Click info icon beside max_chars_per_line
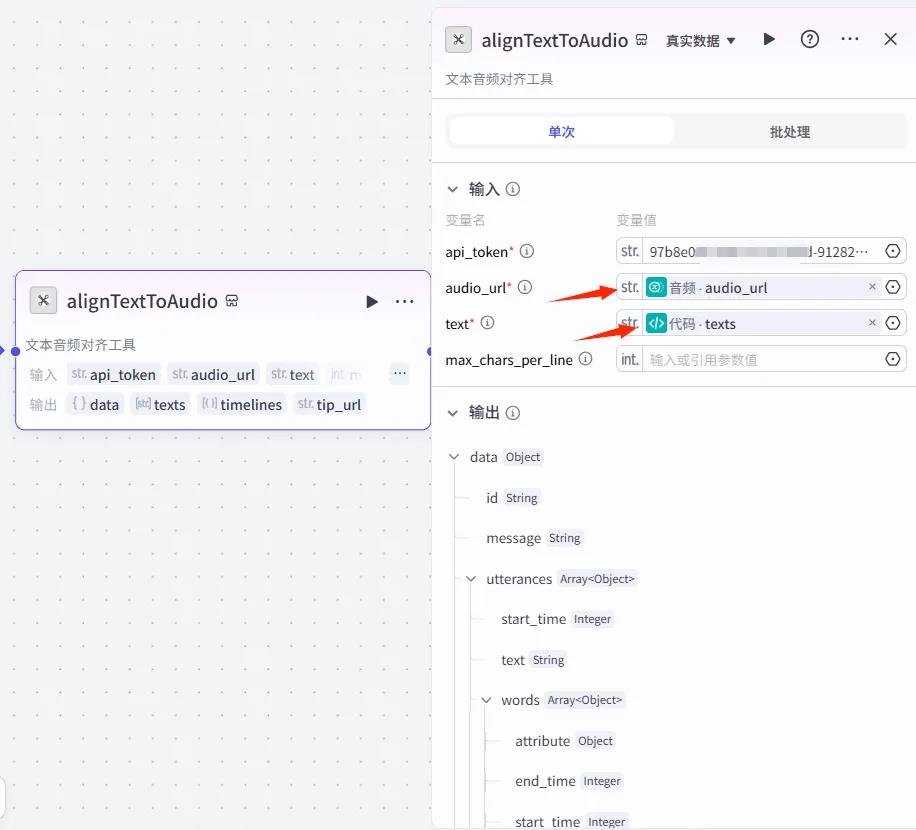The image size is (916, 830). pos(585,359)
